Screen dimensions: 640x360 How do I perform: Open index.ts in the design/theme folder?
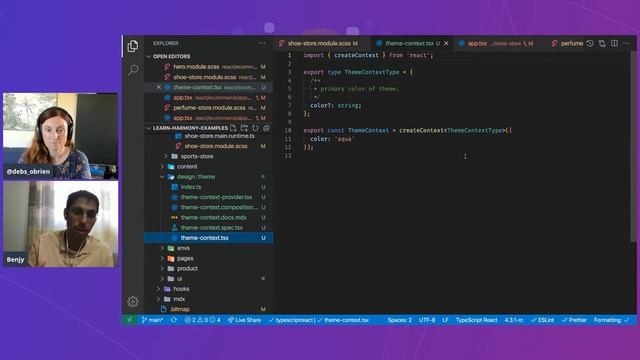click(208, 187)
